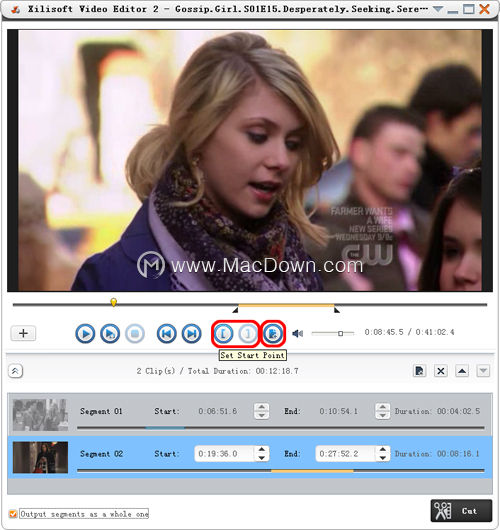The image size is (500, 530).
Task: Move the segment up with the up arrow
Action: (462, 371)
